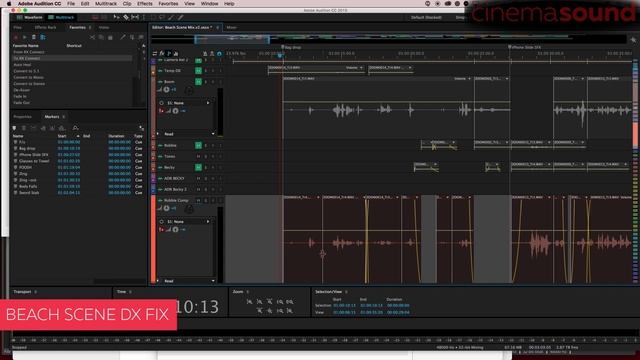Open the Effects menu
640x360 pixels.
[144, 4]
